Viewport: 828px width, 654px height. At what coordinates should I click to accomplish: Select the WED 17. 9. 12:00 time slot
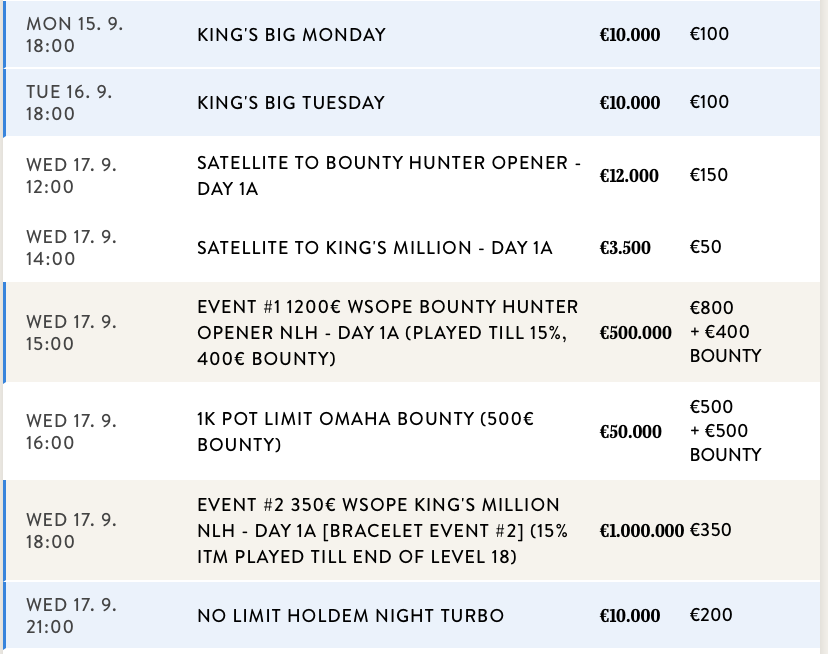point(71,176)
